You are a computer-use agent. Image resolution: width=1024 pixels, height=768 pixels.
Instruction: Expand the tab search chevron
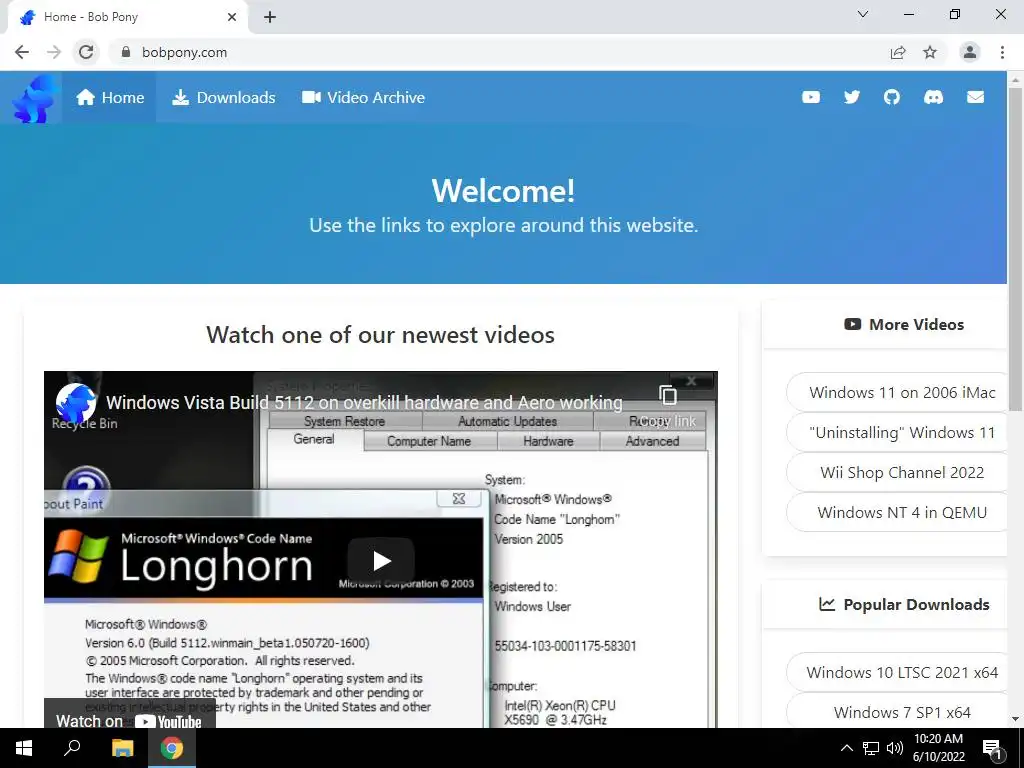pyautogui.click(x=863, y=14)
